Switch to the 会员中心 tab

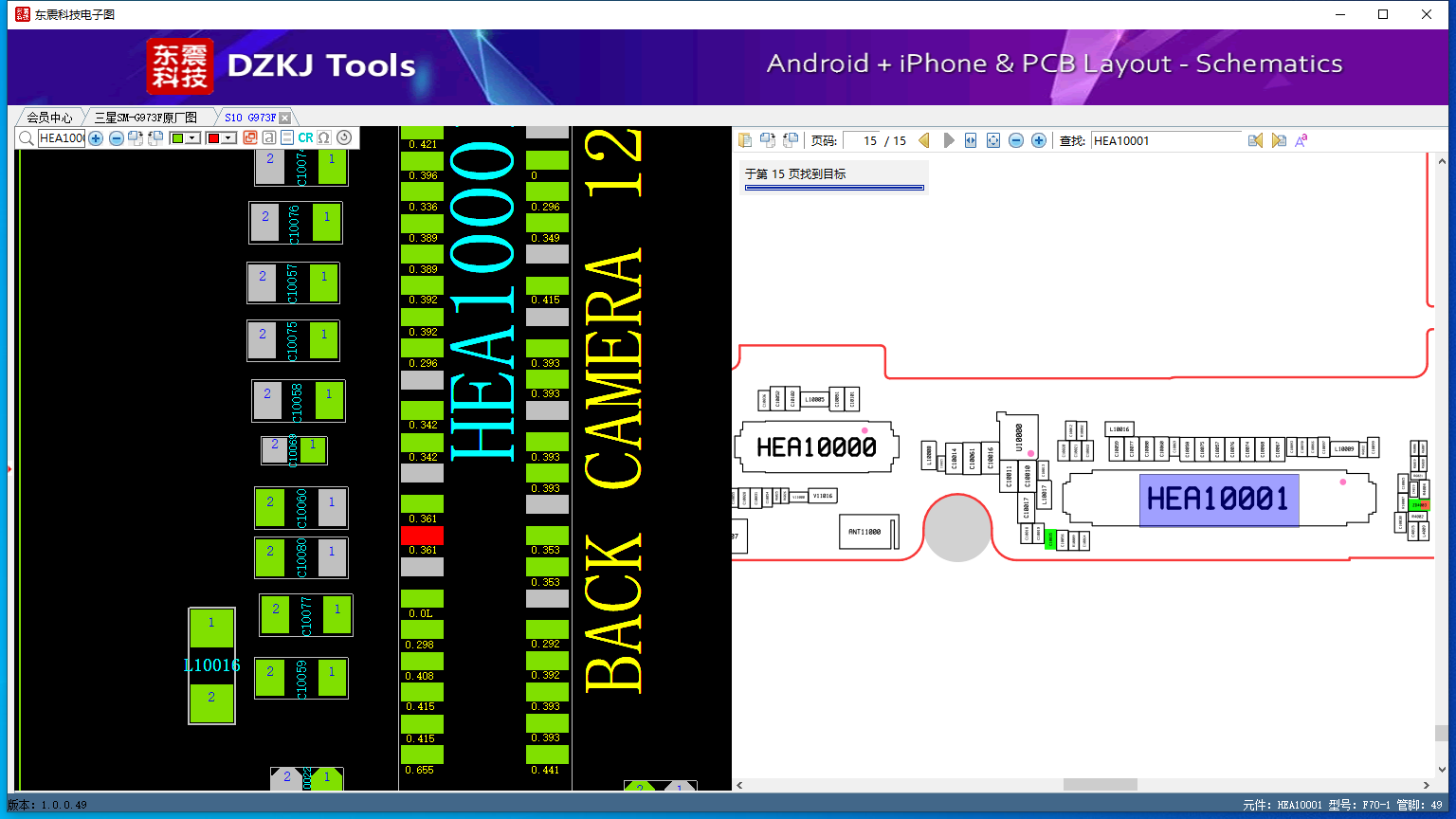coord(48,118)
